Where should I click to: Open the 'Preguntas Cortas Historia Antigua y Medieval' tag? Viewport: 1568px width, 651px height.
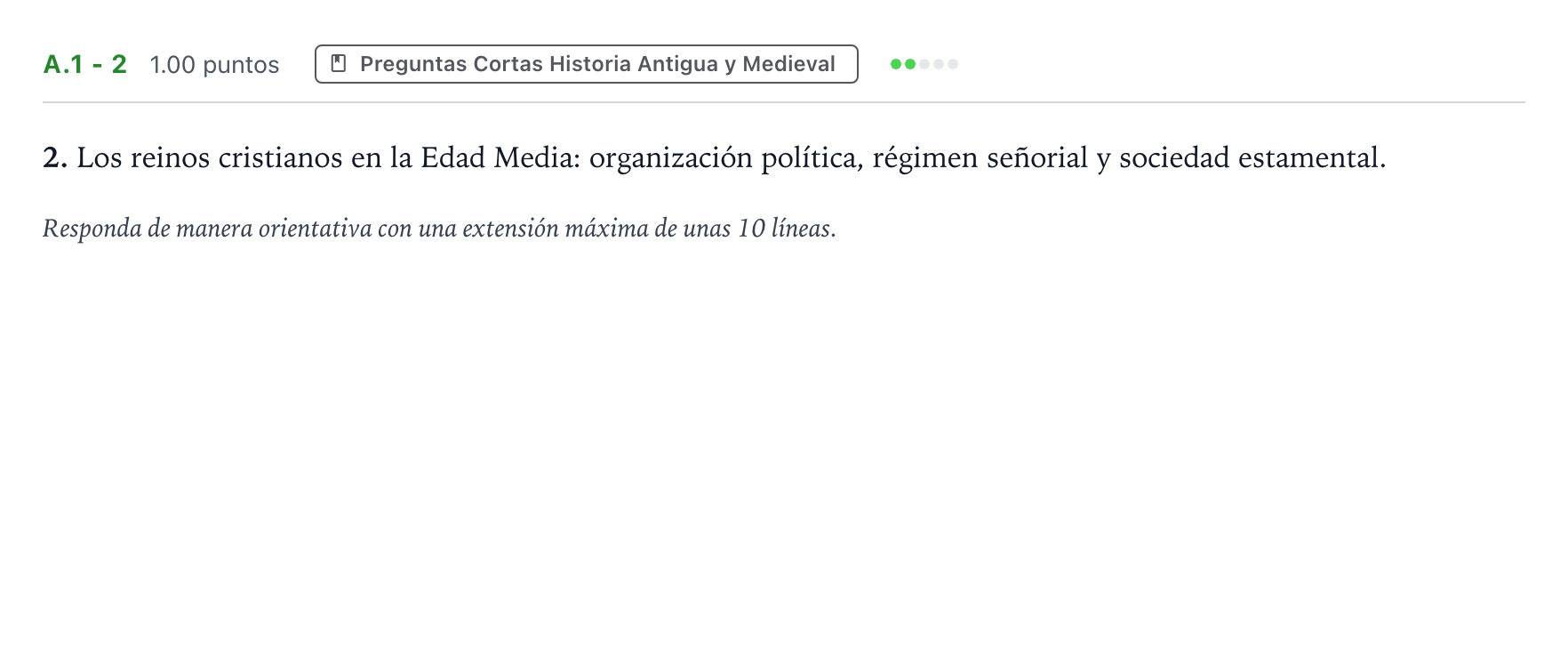tap(586, 64)
